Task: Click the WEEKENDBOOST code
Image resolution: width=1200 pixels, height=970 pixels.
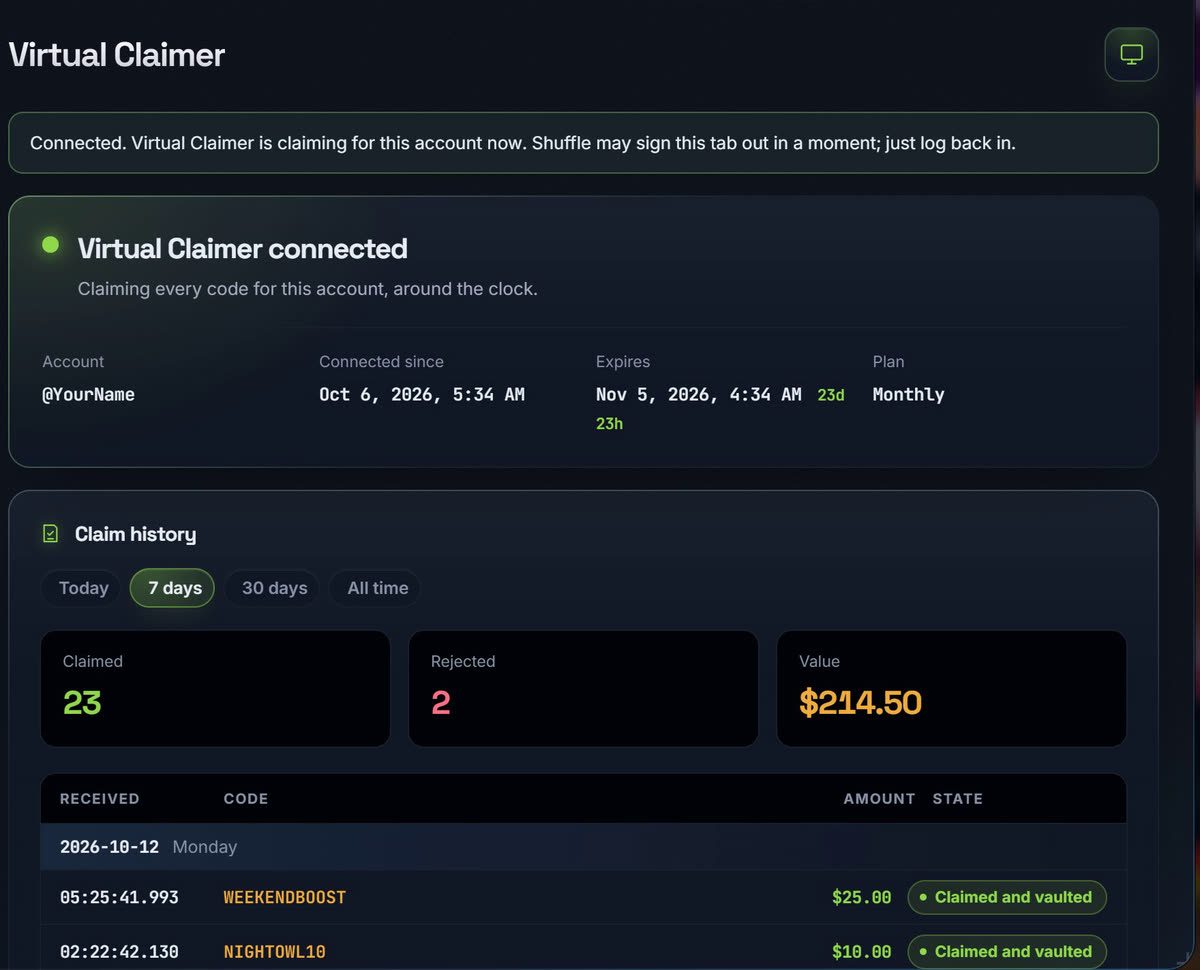Action: (x=284, y=897)
